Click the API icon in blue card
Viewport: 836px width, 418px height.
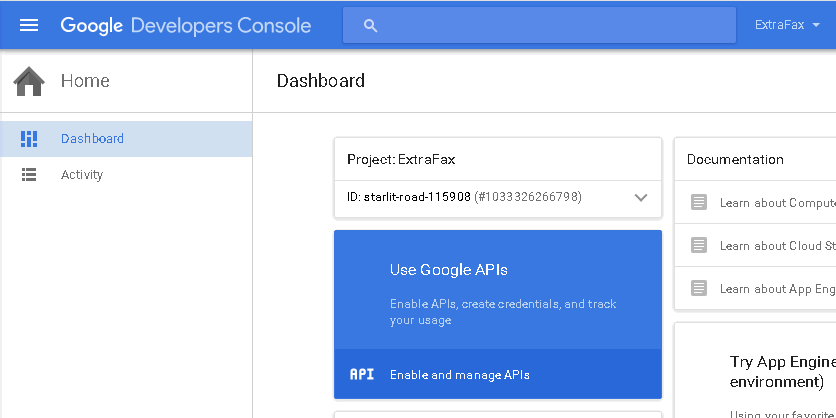point(362,374)
